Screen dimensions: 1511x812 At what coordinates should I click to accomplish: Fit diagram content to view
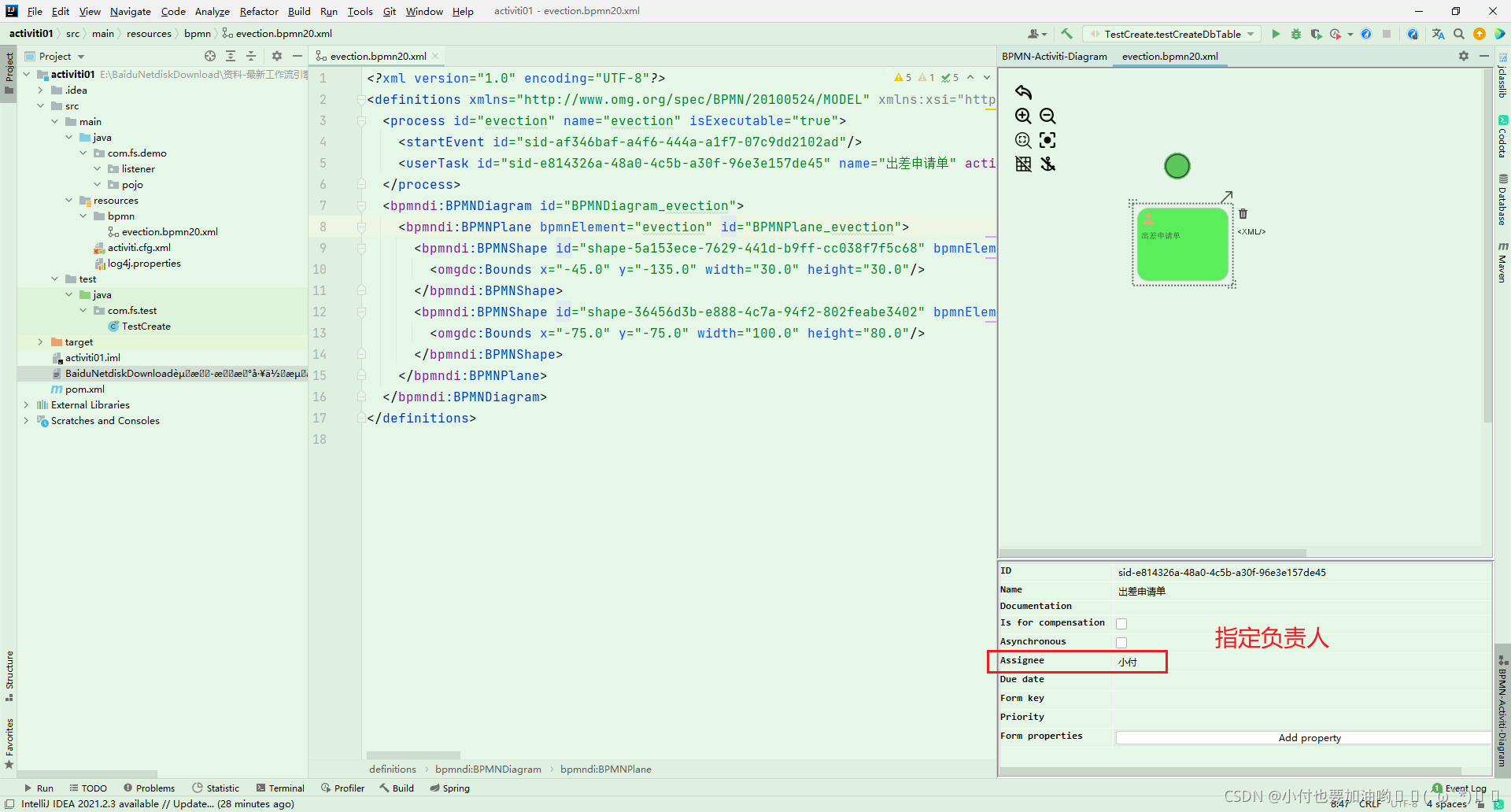(1047, 140)
